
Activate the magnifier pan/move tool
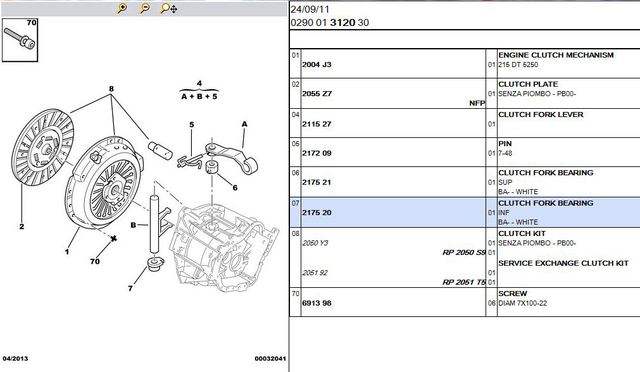click(x=169, y=9)
